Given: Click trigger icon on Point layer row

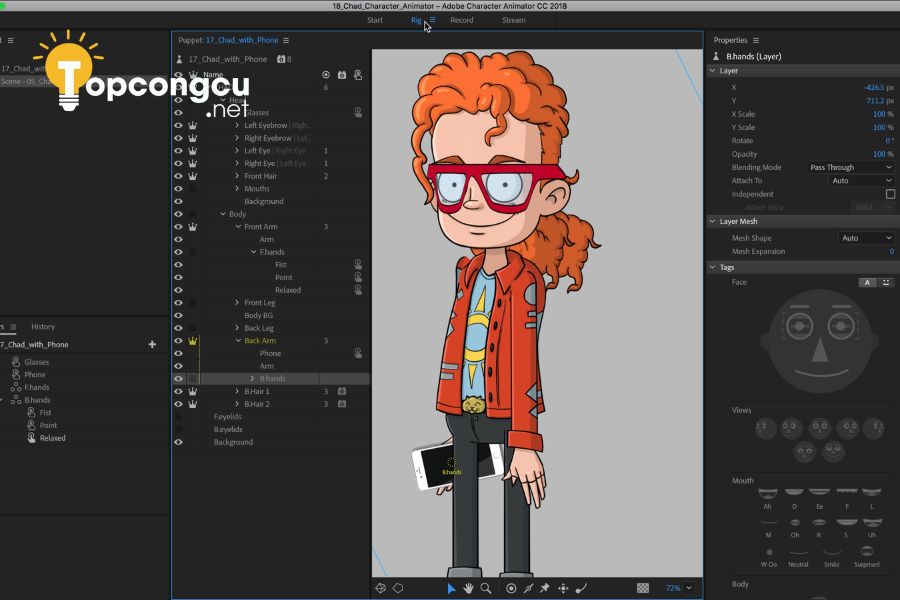Looking at the screenshot, I should click(358, 277).
